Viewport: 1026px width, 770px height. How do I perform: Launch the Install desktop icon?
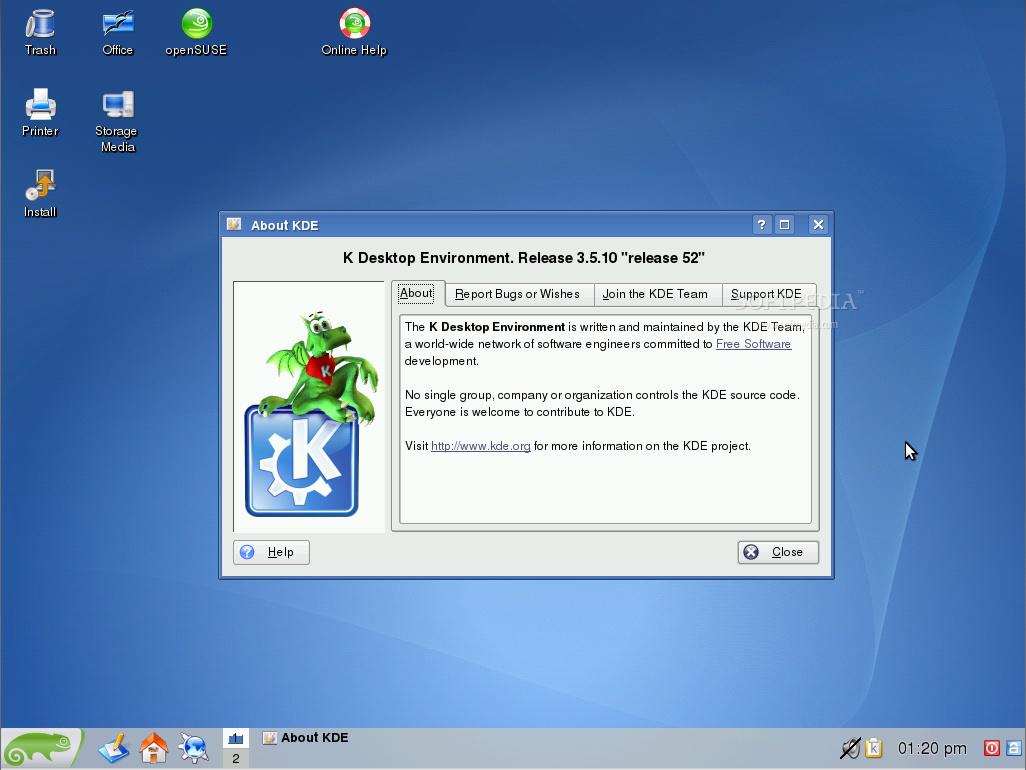coord(40,194)
